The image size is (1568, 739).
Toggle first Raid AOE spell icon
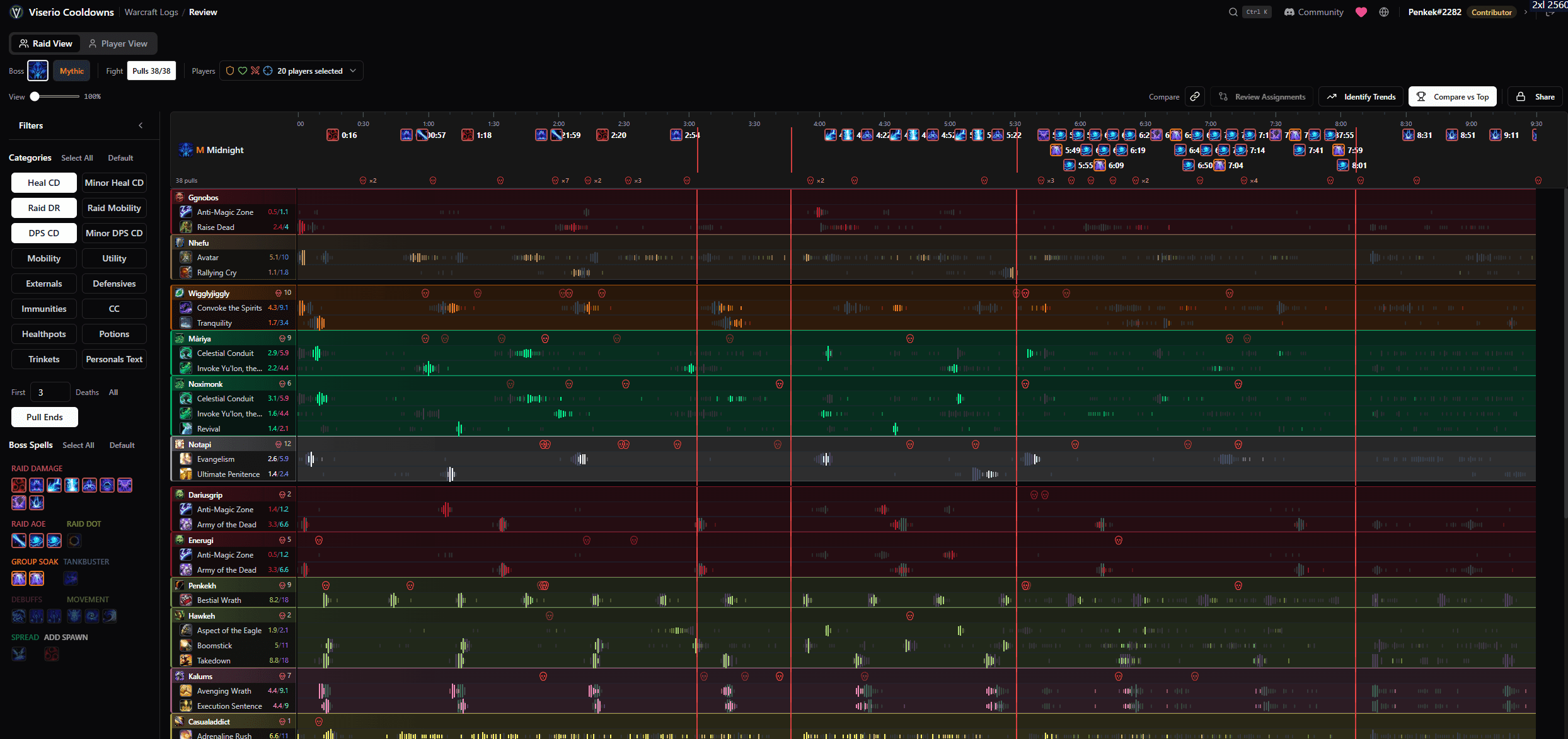[19, 541]
